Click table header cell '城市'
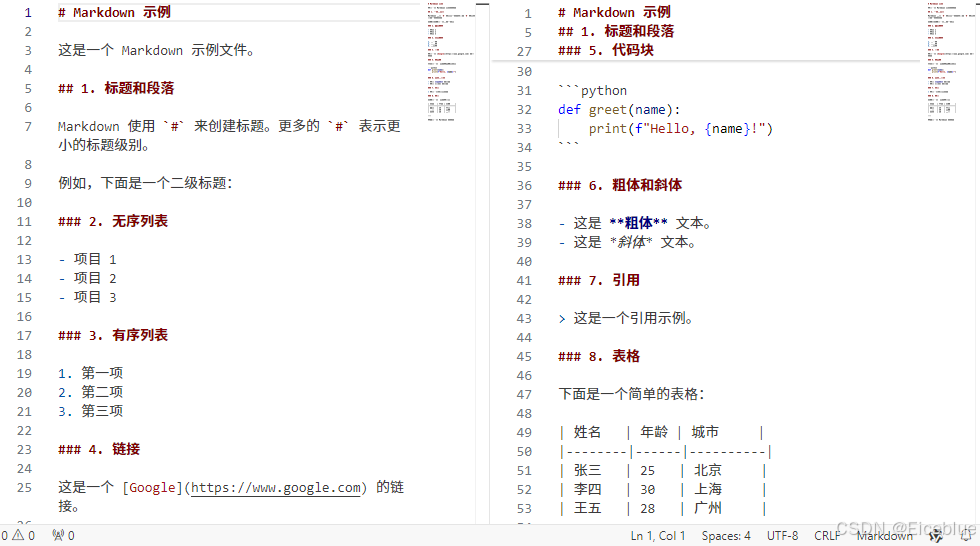The height and width of the screenshot is (546, 980). [705, 432]
